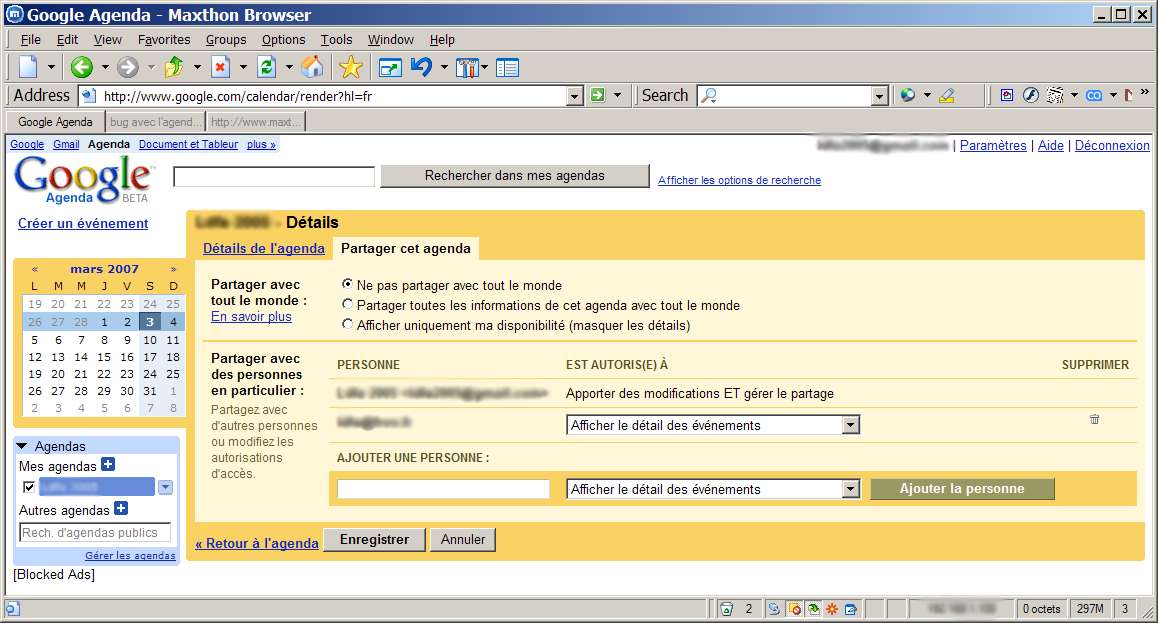Go to next month in the mini calendar

174,269
